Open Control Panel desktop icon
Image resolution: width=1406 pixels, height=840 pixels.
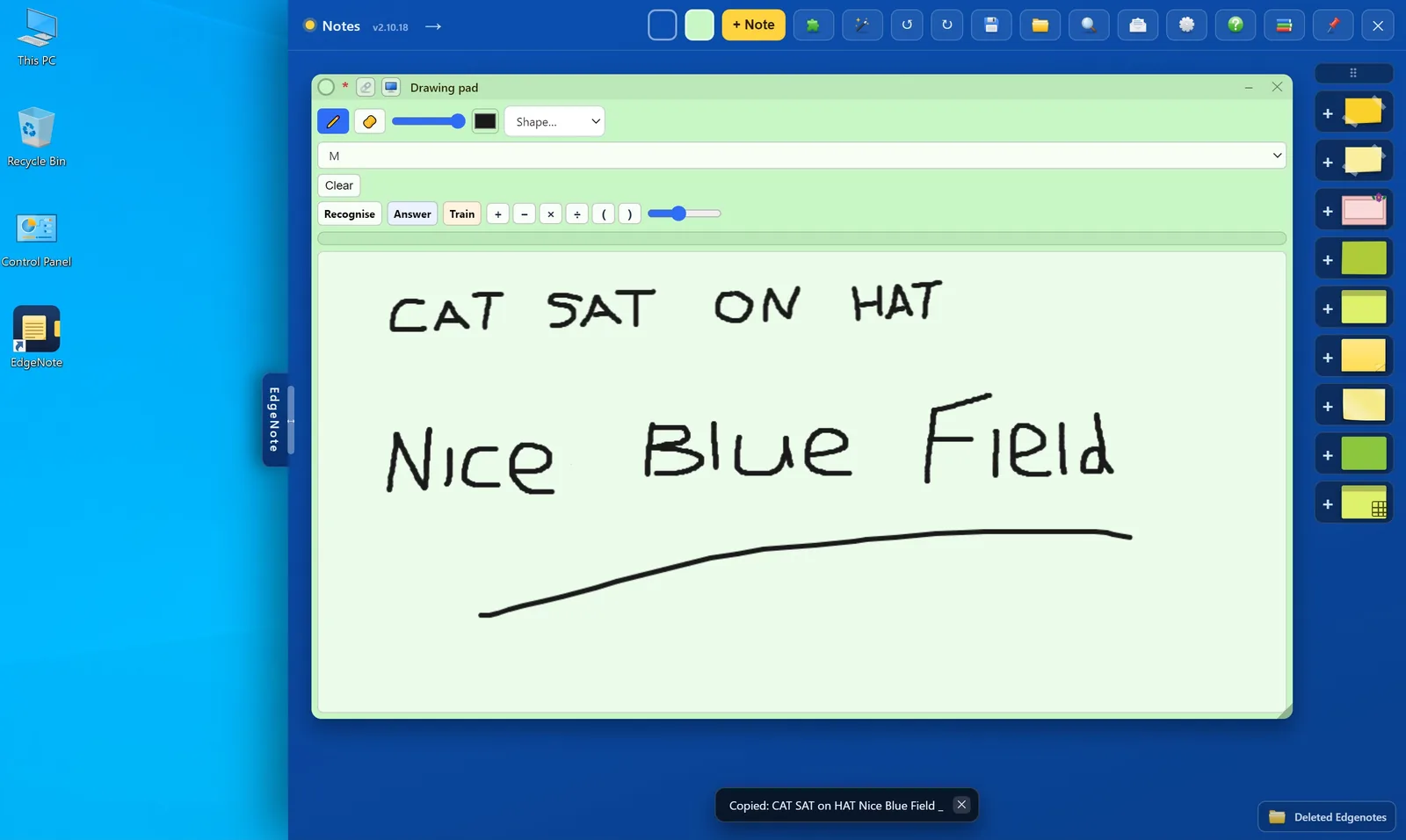(36, 239)
